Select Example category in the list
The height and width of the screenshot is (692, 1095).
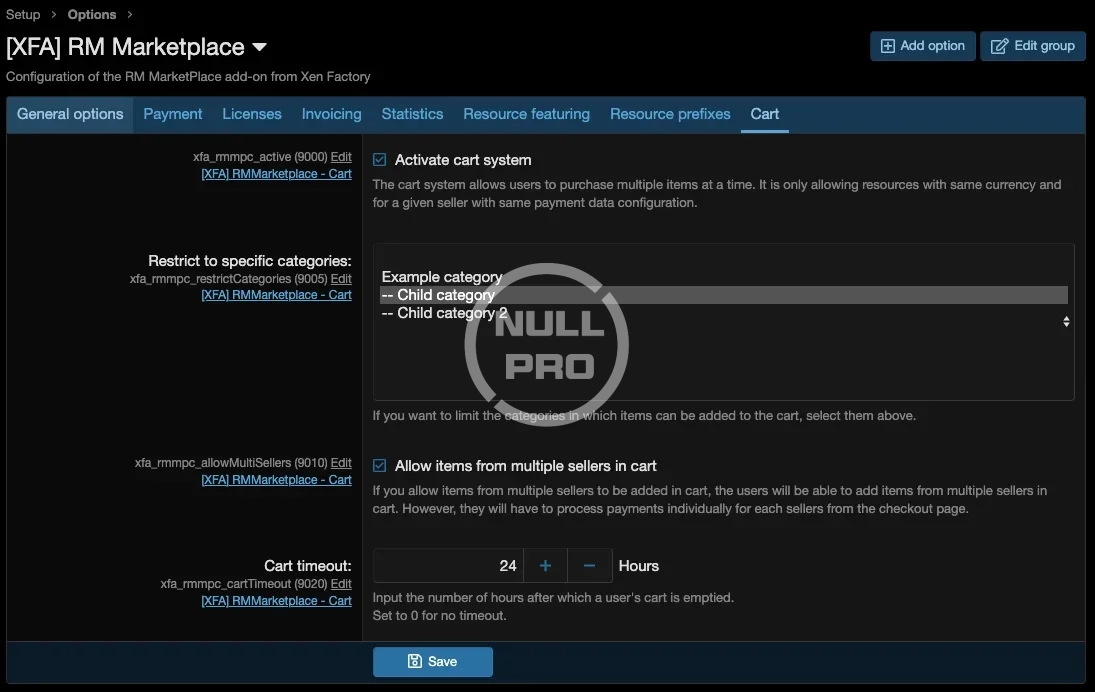click(441, 277)
